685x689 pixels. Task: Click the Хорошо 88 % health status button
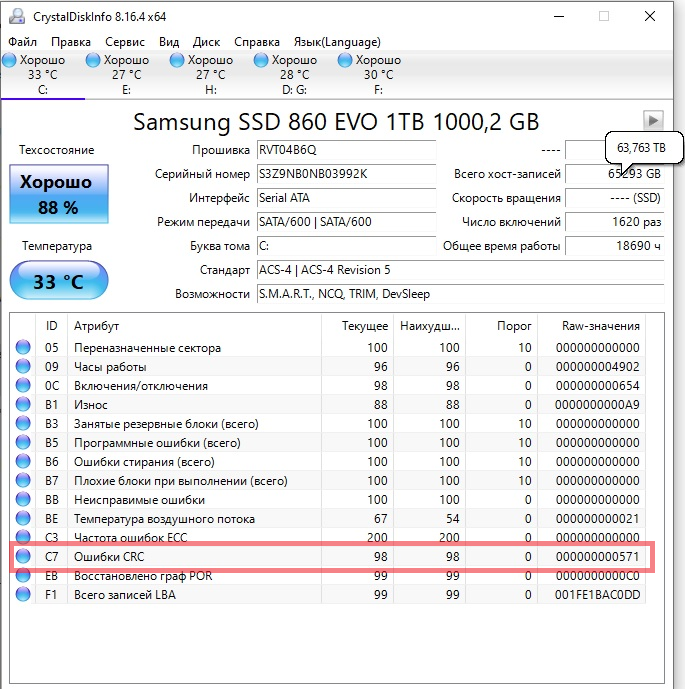pyautogui.click(x=59, y=194)
